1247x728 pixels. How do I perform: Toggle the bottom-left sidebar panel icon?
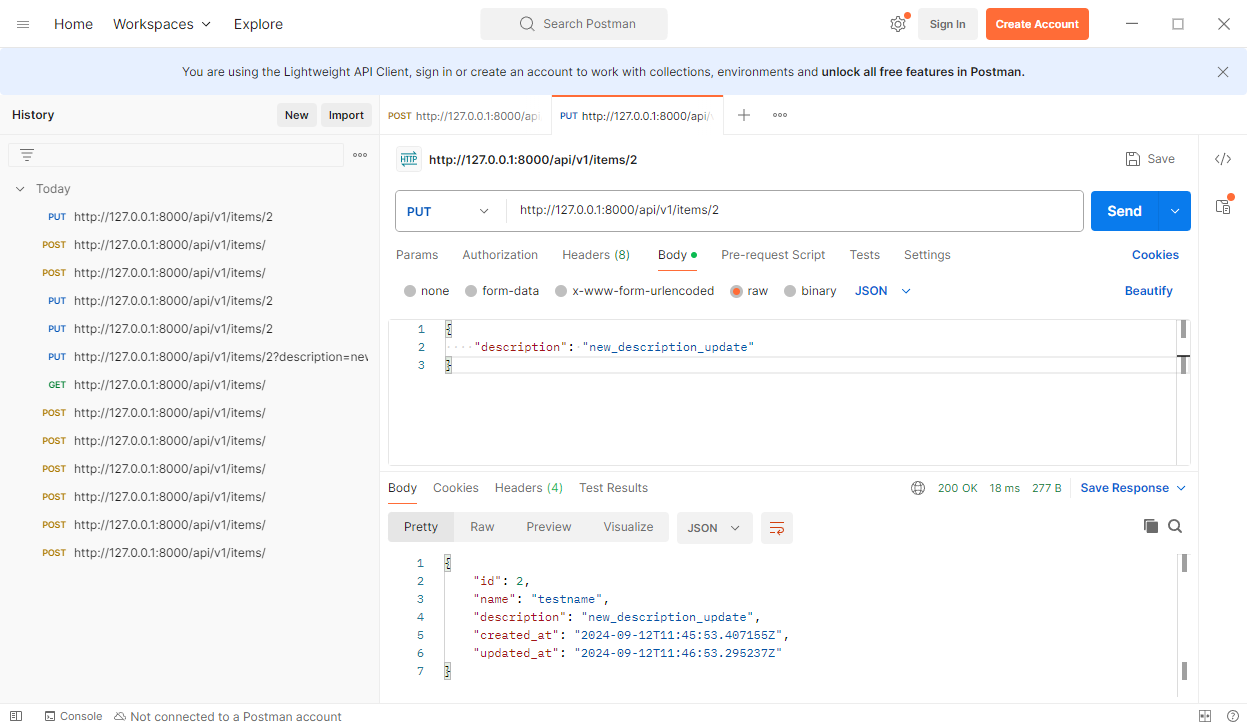[x=16, y=716]
